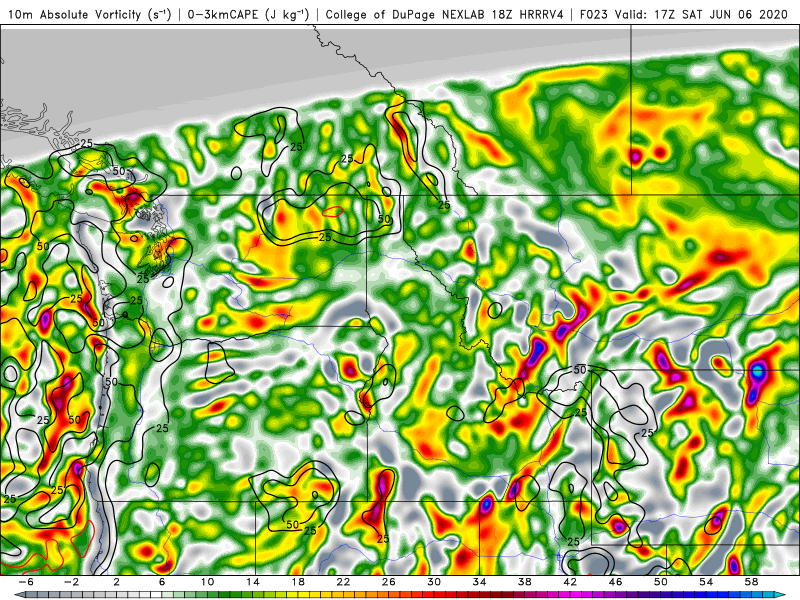Click the 42 label on the color scale
The width and height of the screenshot is (800, 600).
[x=570, y=582]
